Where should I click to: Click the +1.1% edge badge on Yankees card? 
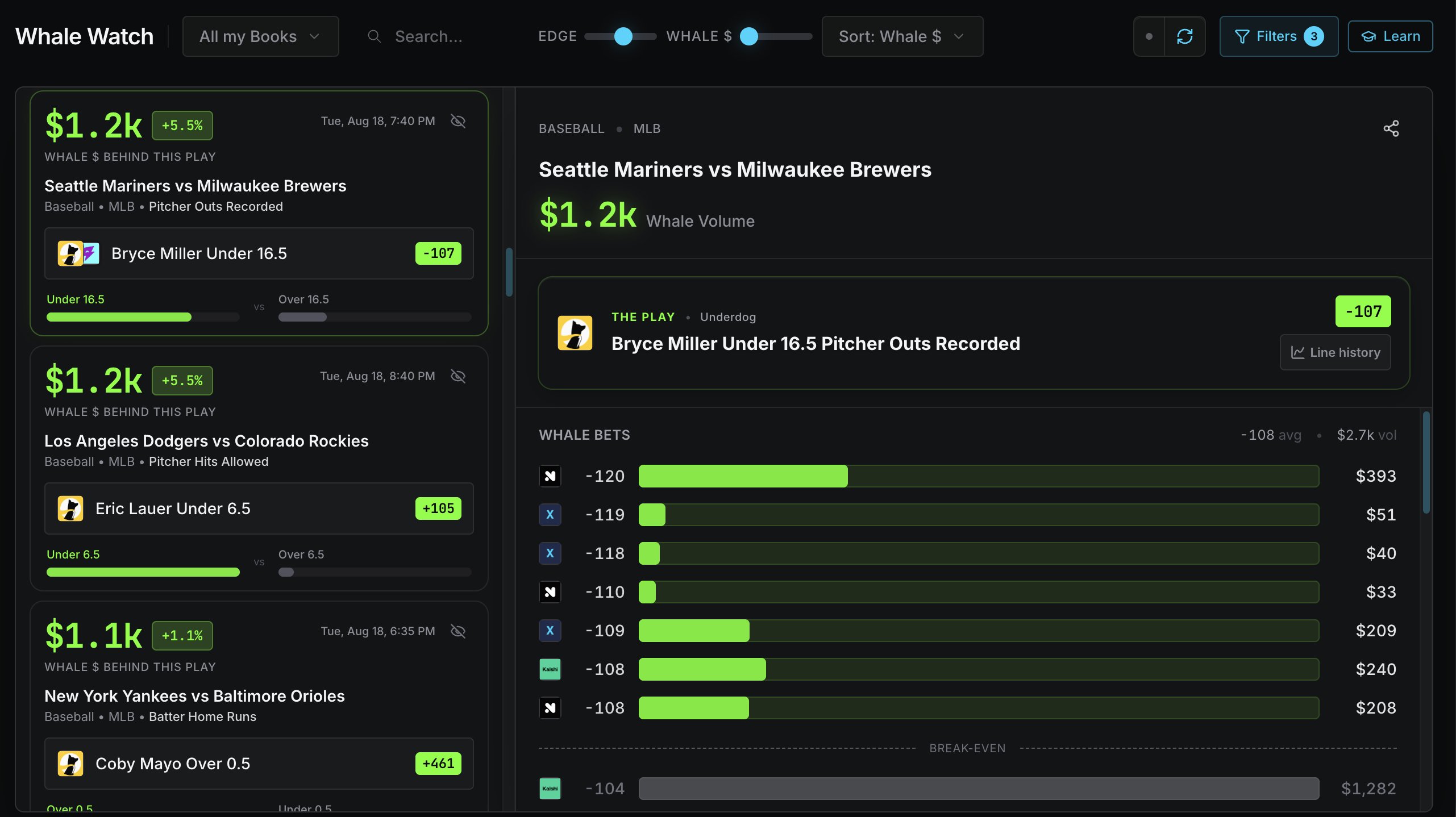pyautogui.click(x=182, y=636)
